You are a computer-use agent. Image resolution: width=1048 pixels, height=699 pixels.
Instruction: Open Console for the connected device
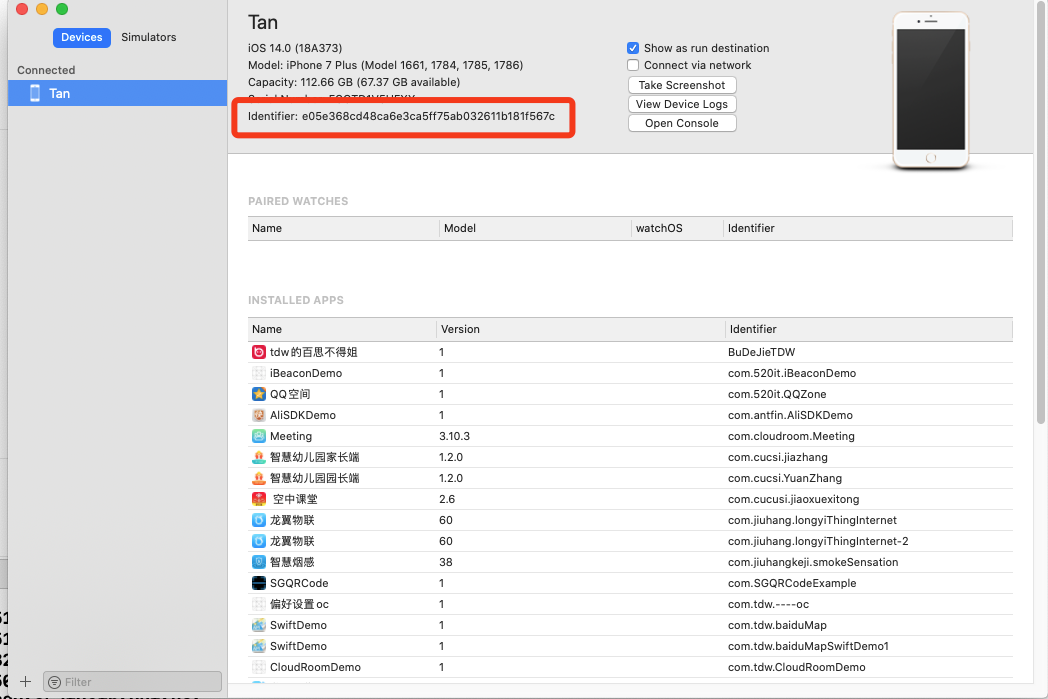click(681, 122)
